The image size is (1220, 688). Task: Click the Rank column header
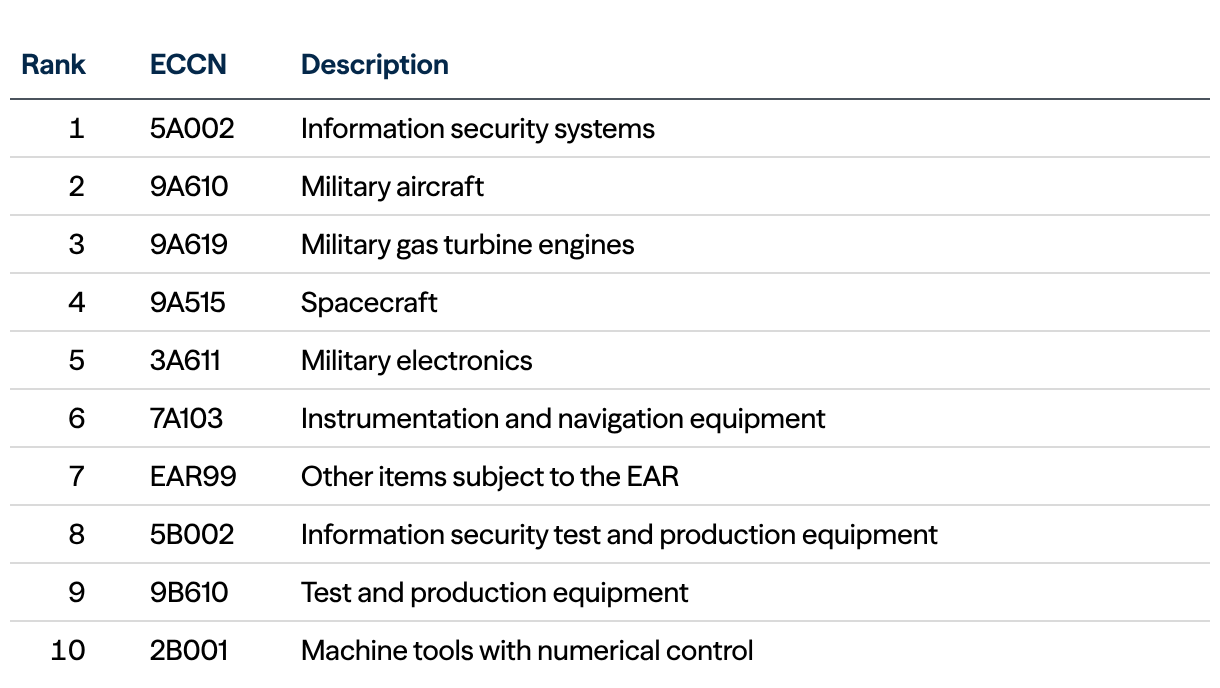[x=54, y=65]
